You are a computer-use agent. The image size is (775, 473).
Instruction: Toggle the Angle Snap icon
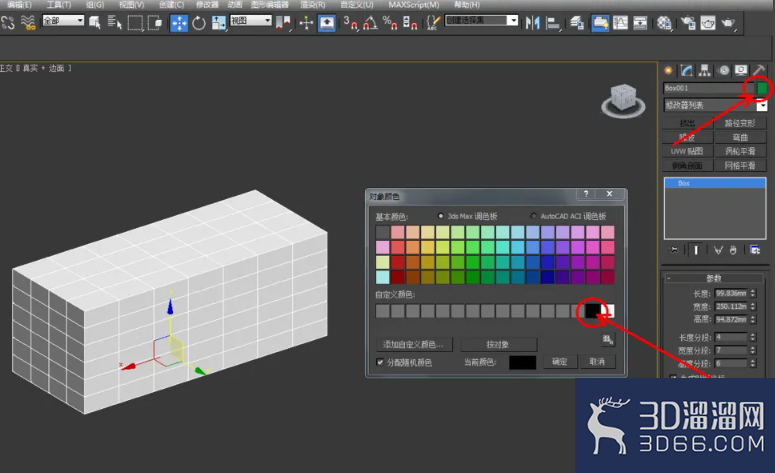pos(370,23)
